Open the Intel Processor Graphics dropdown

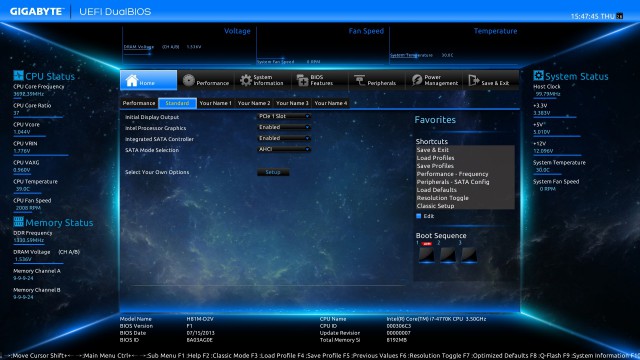click(284, 127)
